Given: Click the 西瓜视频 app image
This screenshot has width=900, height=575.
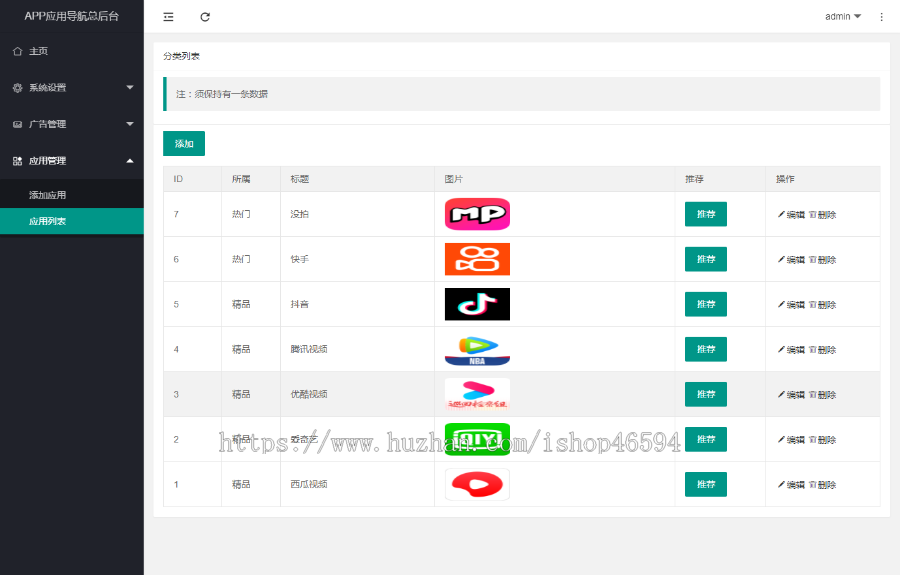Looking at the screenshot, I should pyautogui.click(x=477, y=484).
